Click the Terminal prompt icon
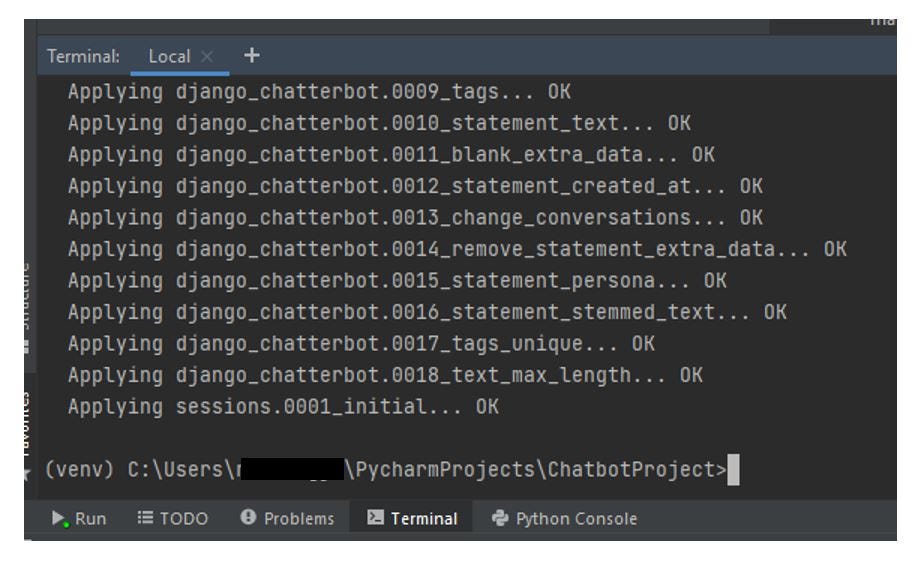This screenshot has height=572, width=921. pyautogui.click(x=376, y=518)
